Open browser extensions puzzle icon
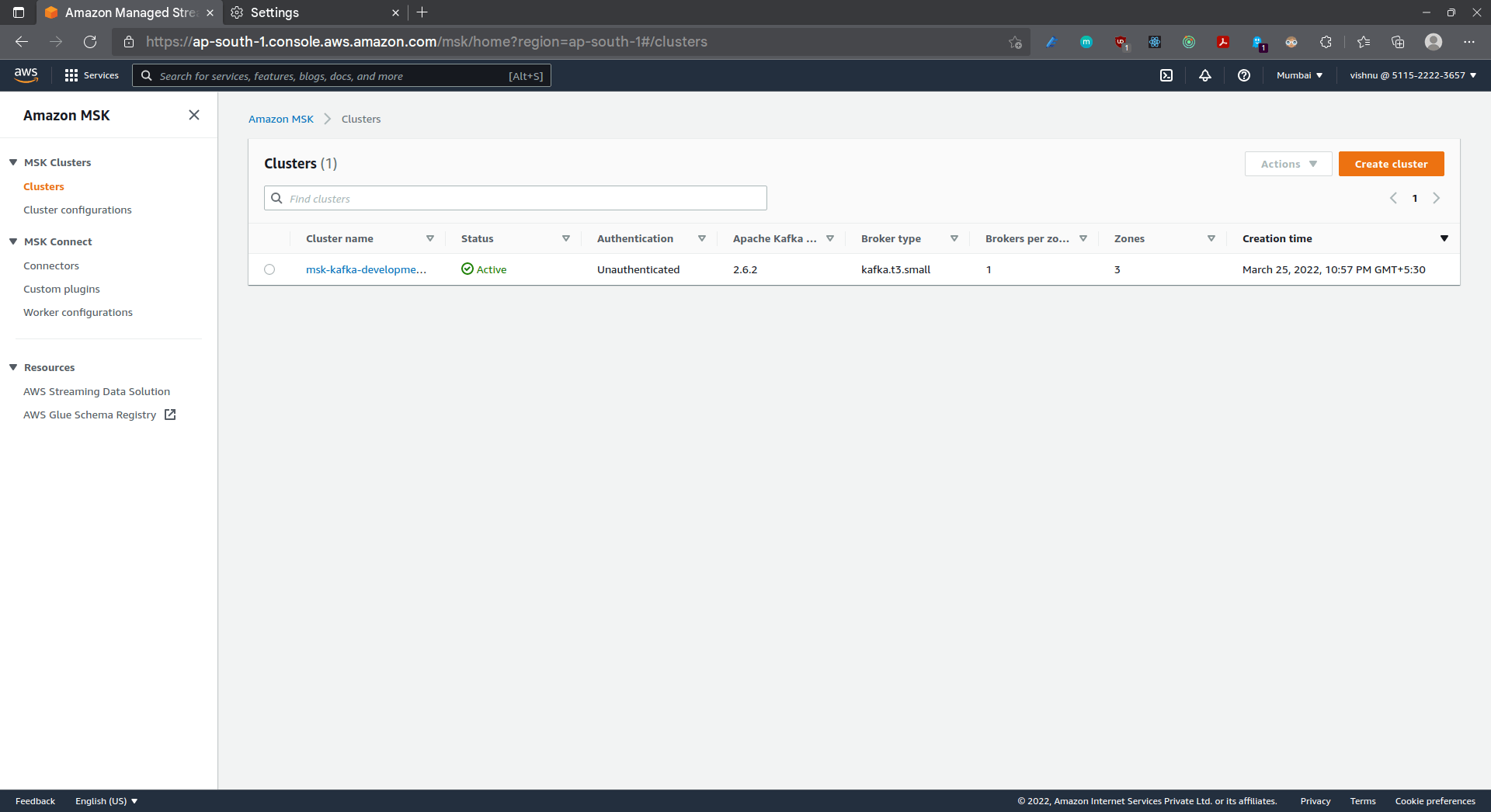1491x812 pixels. tap(1326, 42)
